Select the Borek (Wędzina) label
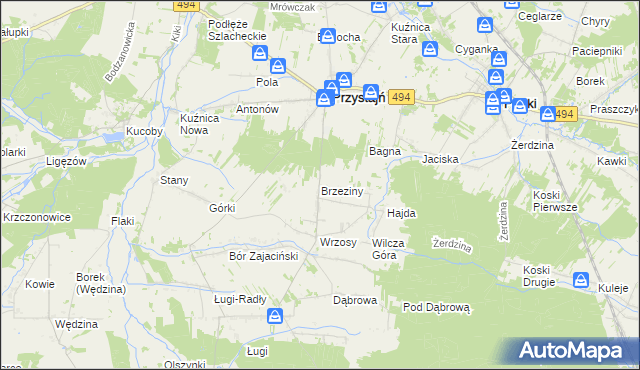Image resolution: width=640 pixels, height=370 pixels. click(x=101, y=284)
